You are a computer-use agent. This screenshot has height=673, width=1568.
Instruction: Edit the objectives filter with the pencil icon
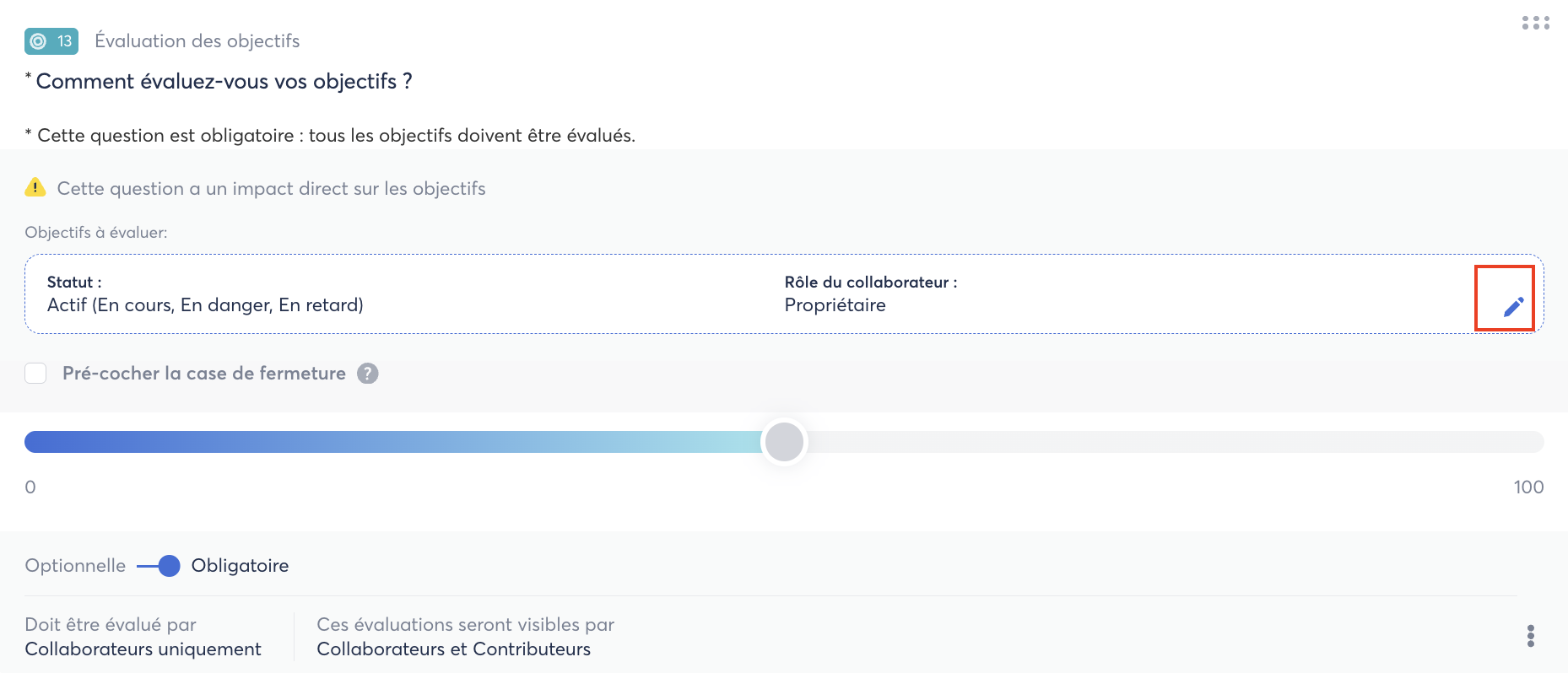1513,306
